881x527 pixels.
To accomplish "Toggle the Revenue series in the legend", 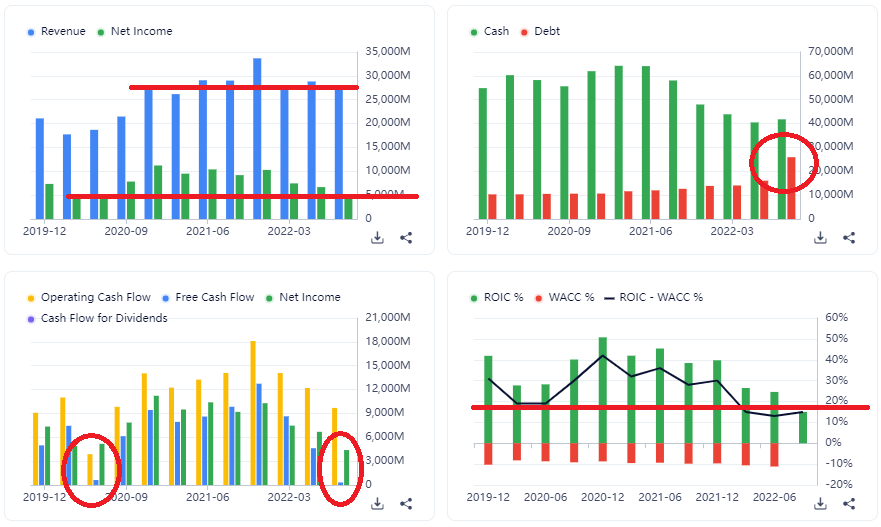I will click(x=62, y=31).
